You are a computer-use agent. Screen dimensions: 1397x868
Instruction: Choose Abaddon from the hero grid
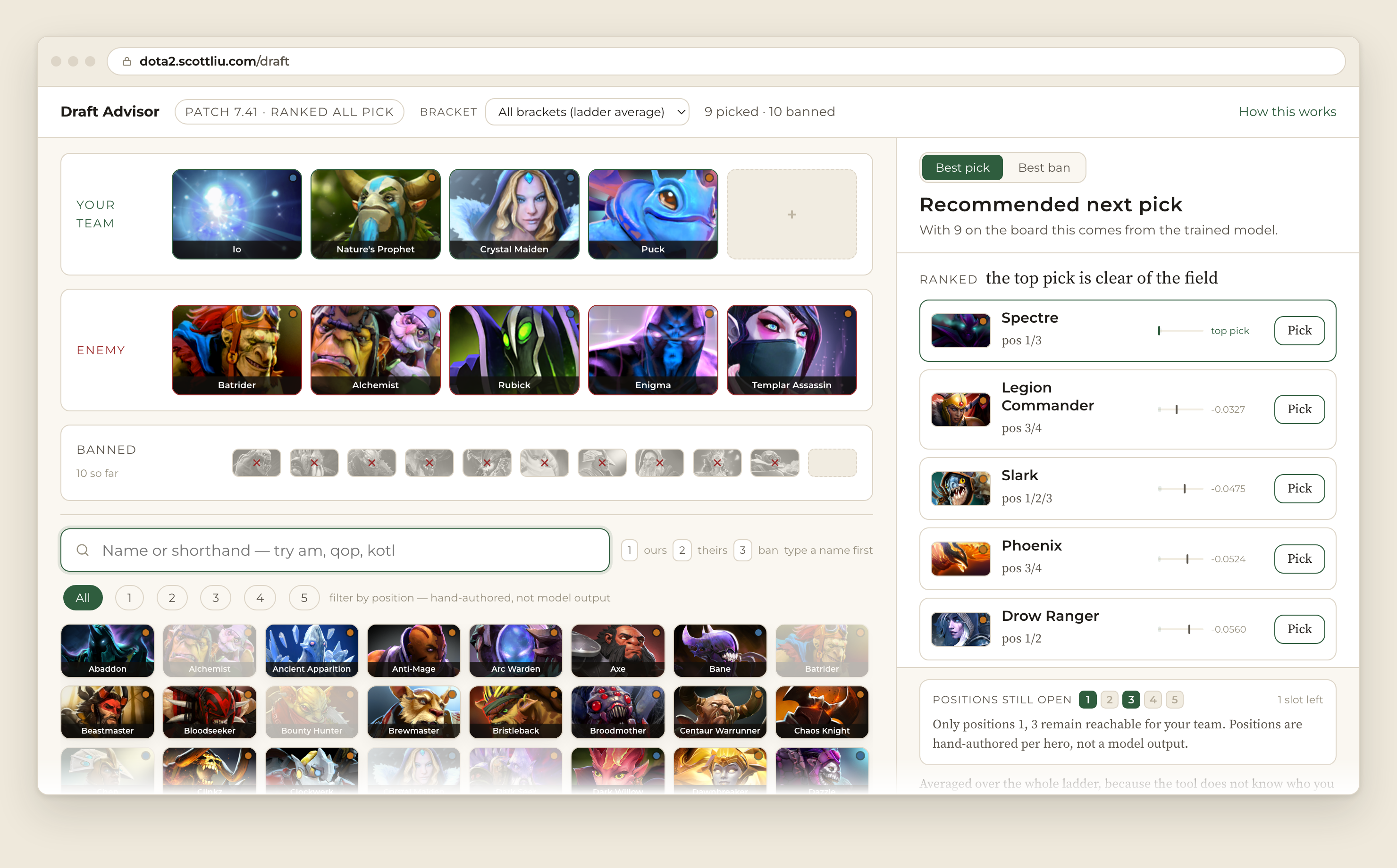(x=108, y=651)
